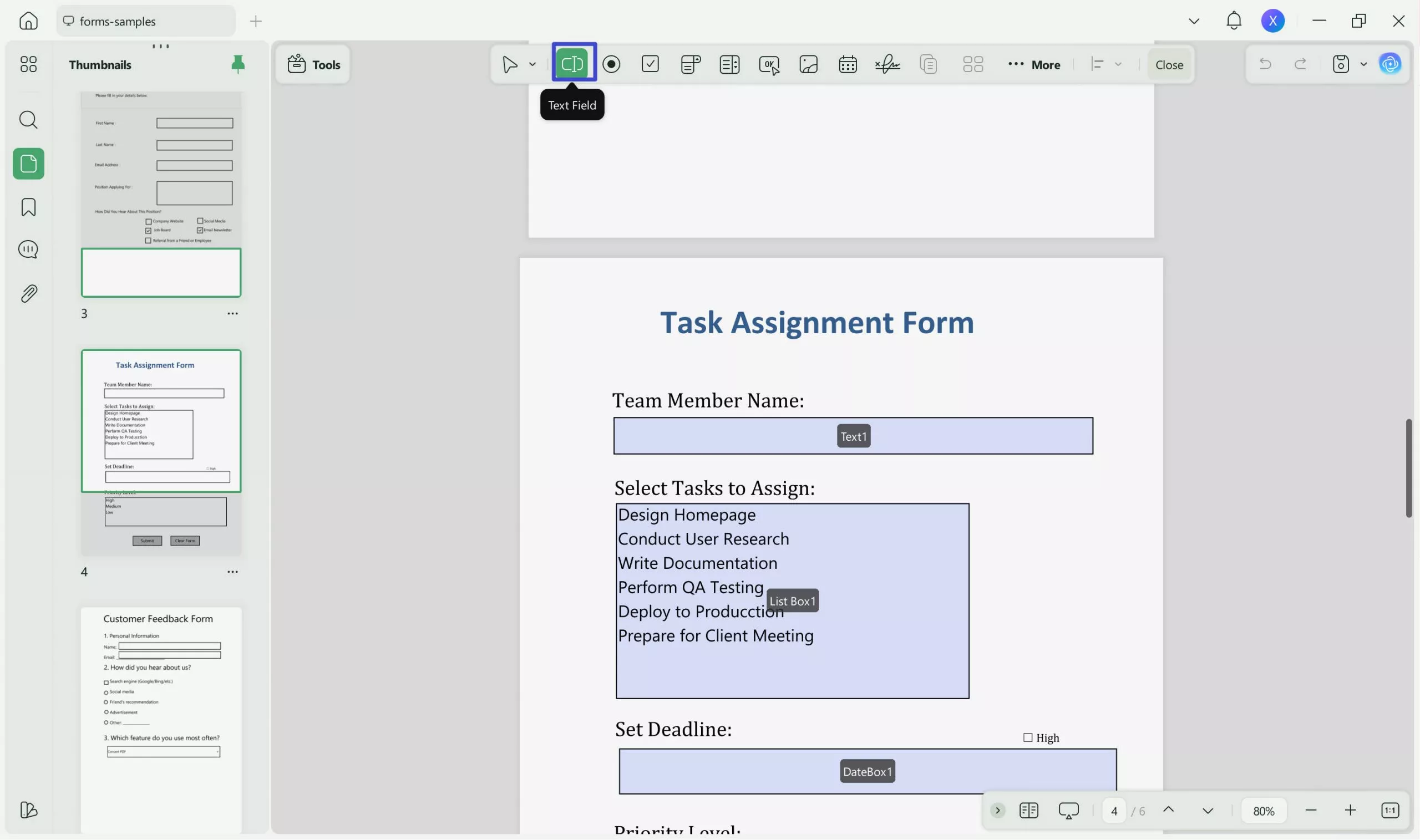Click the Close button to exit form editing
Screen dimensions: 1420x840
[1169, 64]
